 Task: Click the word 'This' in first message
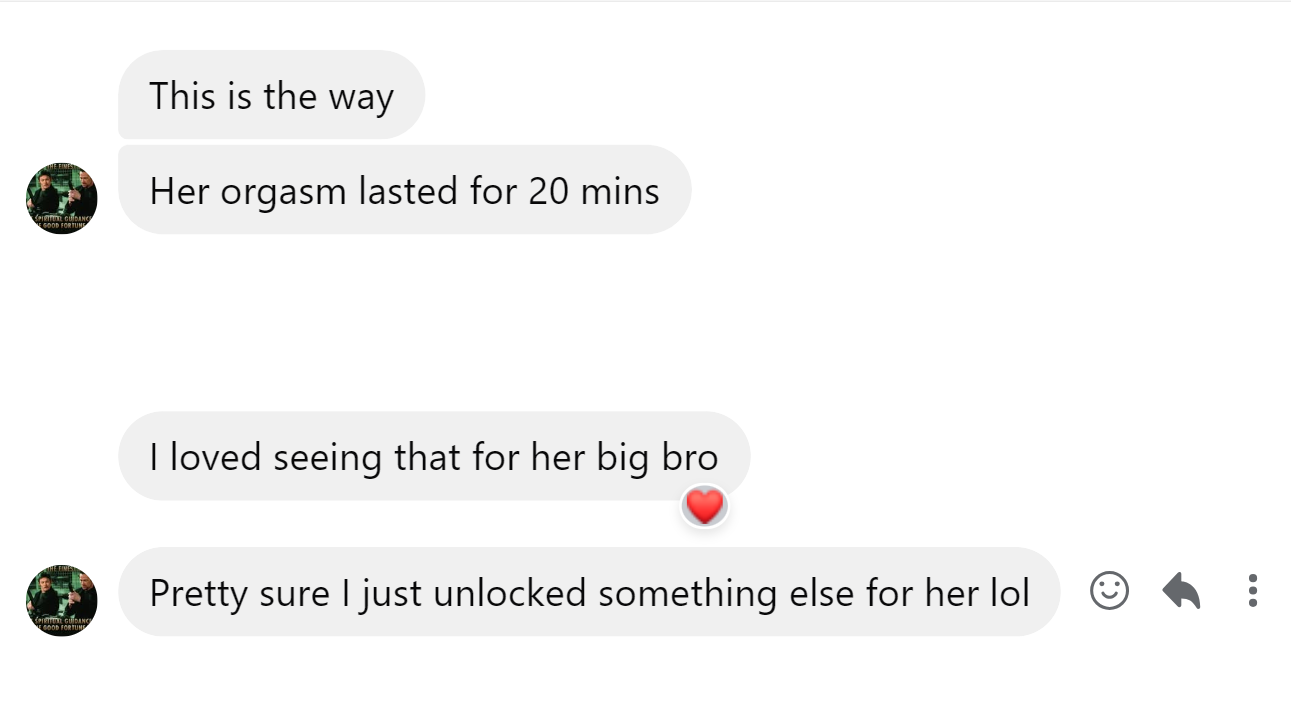pos(182,96)
